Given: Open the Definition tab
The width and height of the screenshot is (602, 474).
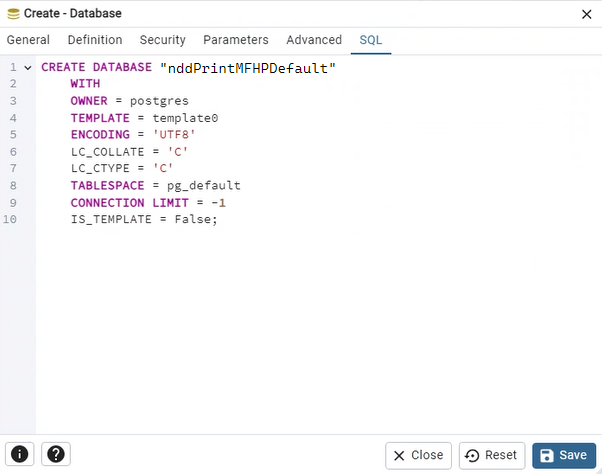Looking at the screenshot, I should 95,40.
